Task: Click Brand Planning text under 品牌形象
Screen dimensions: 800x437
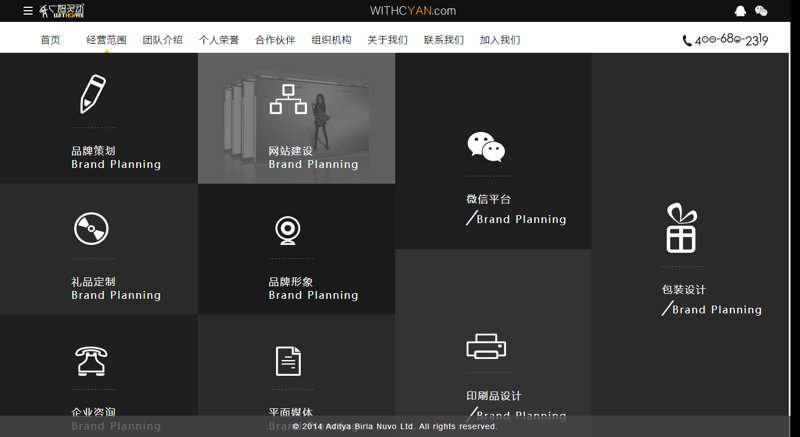Action: (313, 295)
